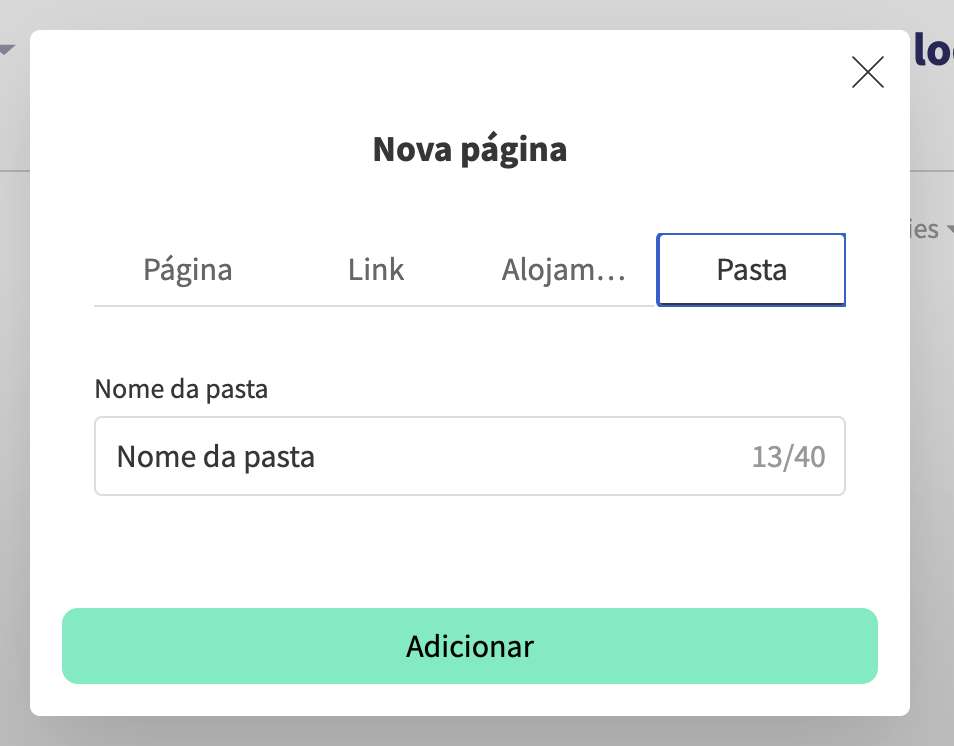Click the tab underline separator bar

(375, 303)
